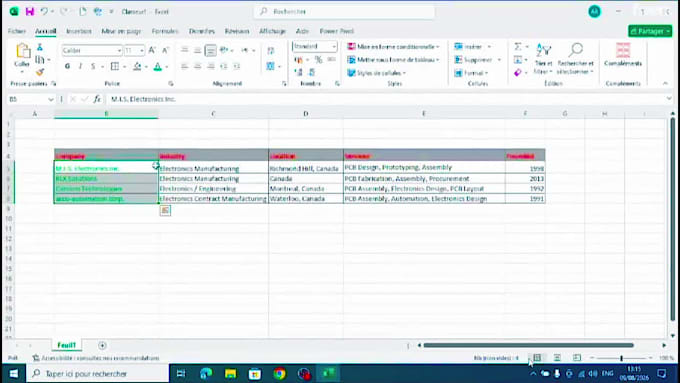Click the font color A icon
This screenshot has height=383, width=680.
[x=158, y=66]
